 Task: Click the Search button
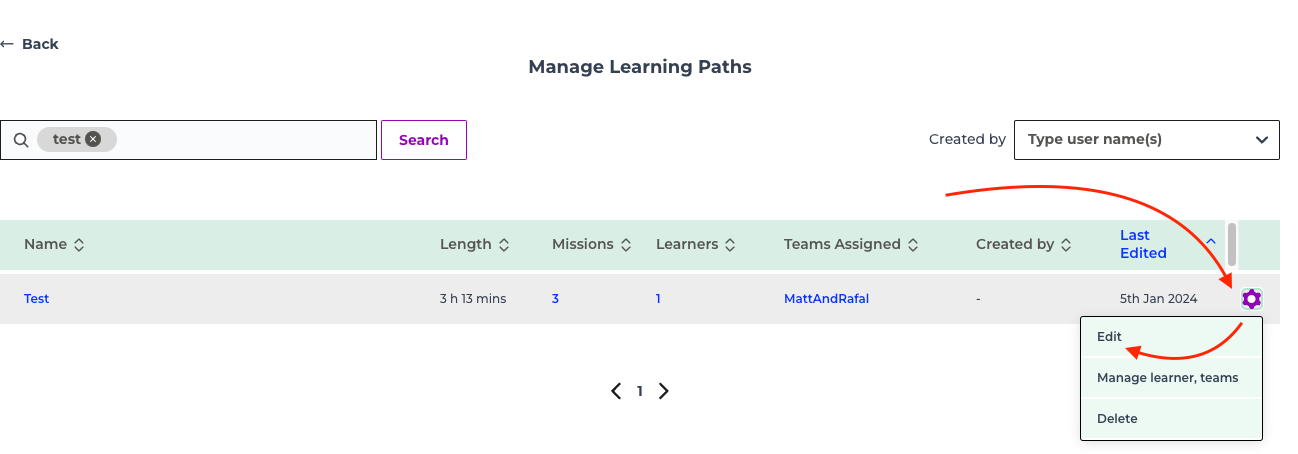[x=424, y=140]
